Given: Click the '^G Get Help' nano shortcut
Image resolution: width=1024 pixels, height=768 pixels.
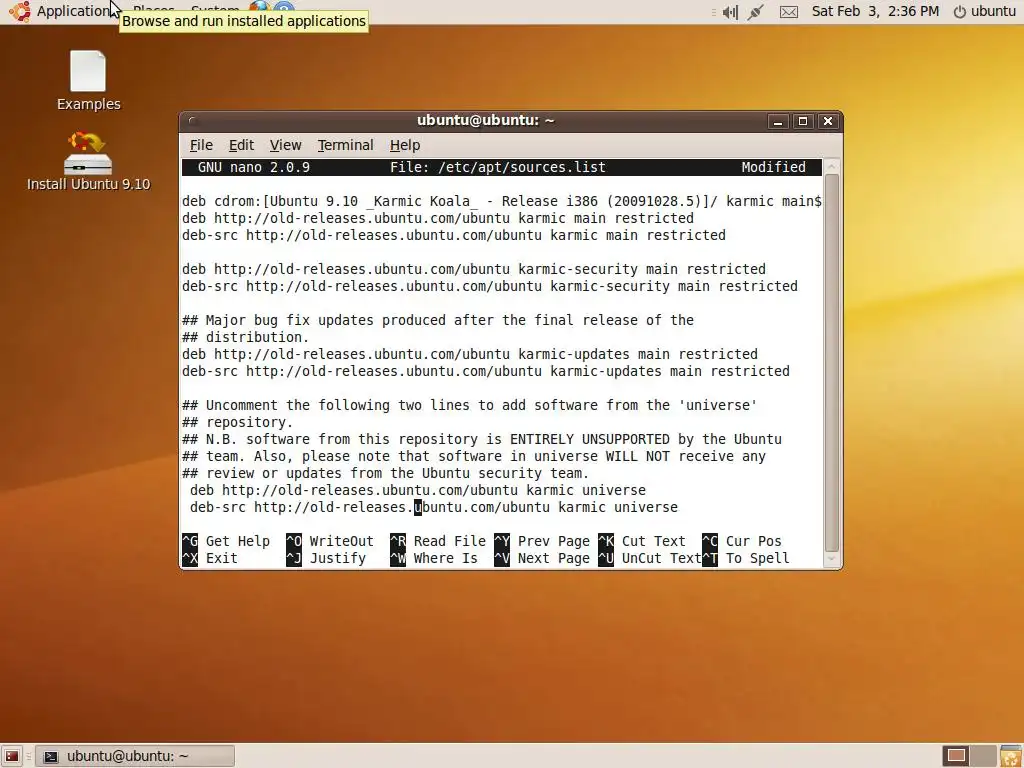Looking at the screenshot, I should click(226, 541).
